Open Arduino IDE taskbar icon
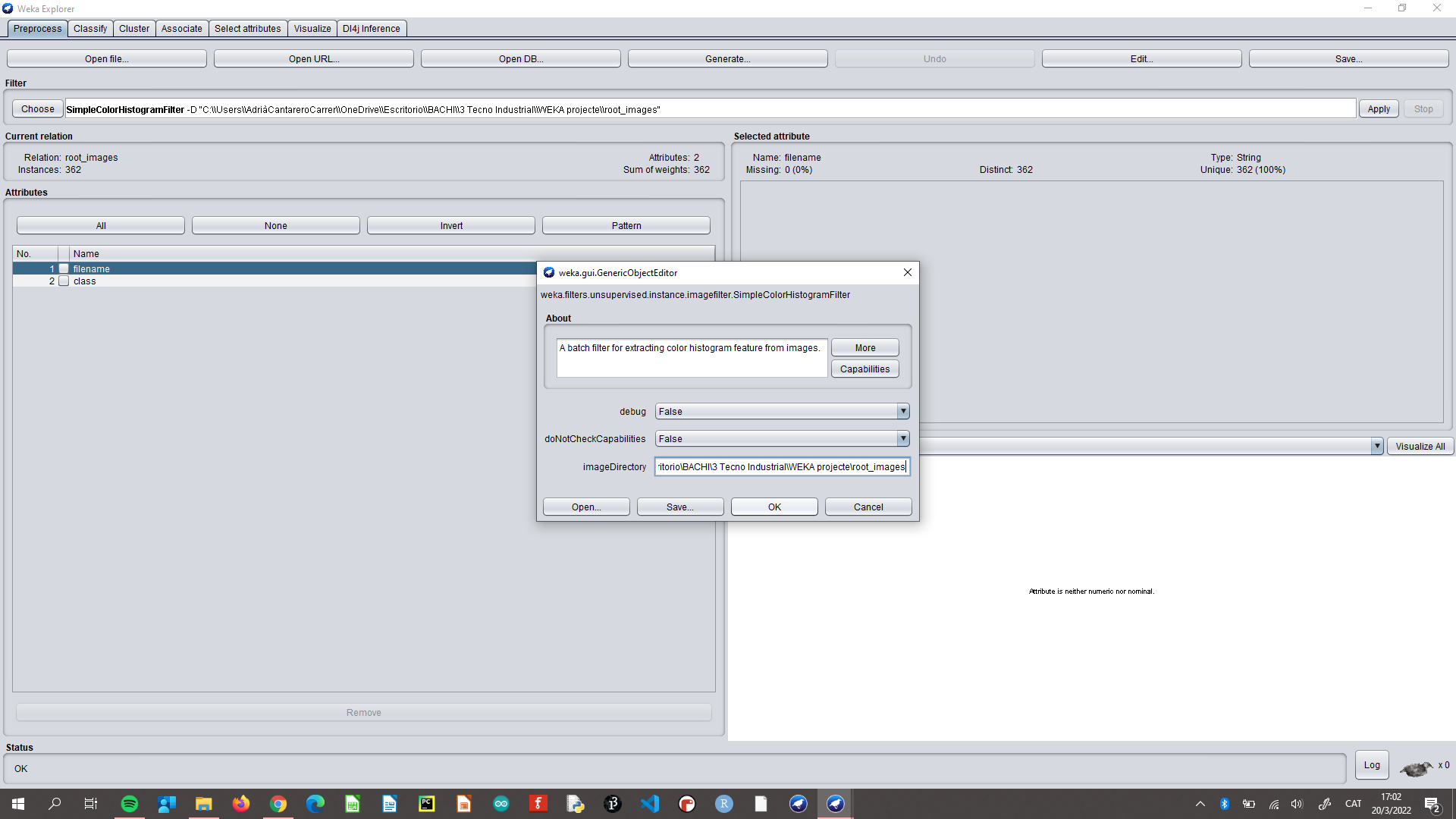The image size is (1456, 819). 501,804
